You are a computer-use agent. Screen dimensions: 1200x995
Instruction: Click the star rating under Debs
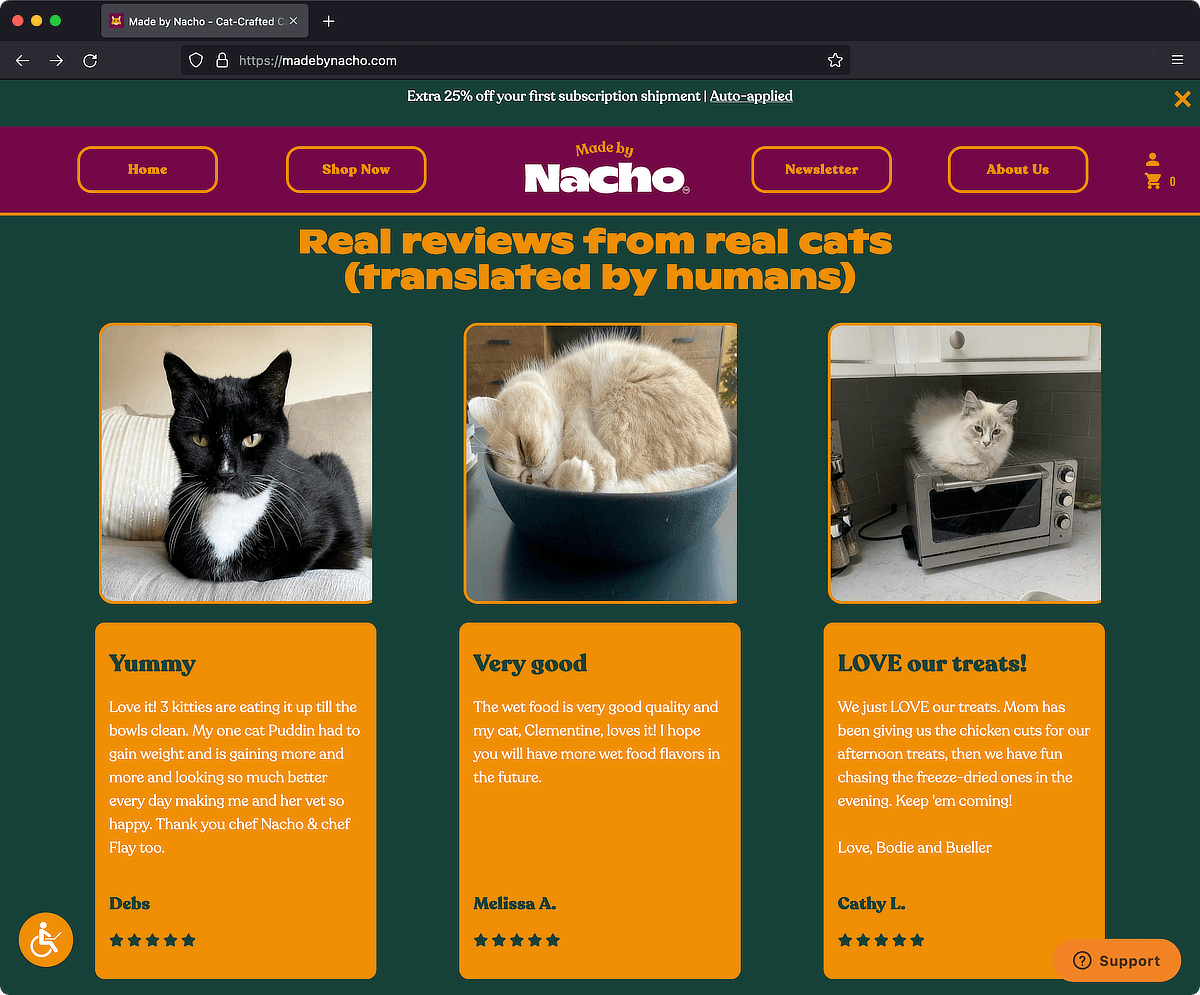pyautogui.click(x=152, y=940)
